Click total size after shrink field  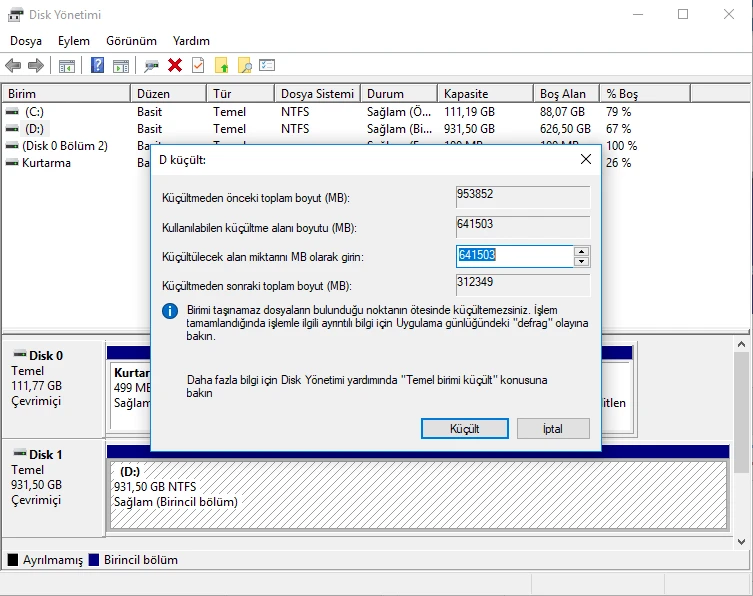pyautogui.click(x=523, y=285)
